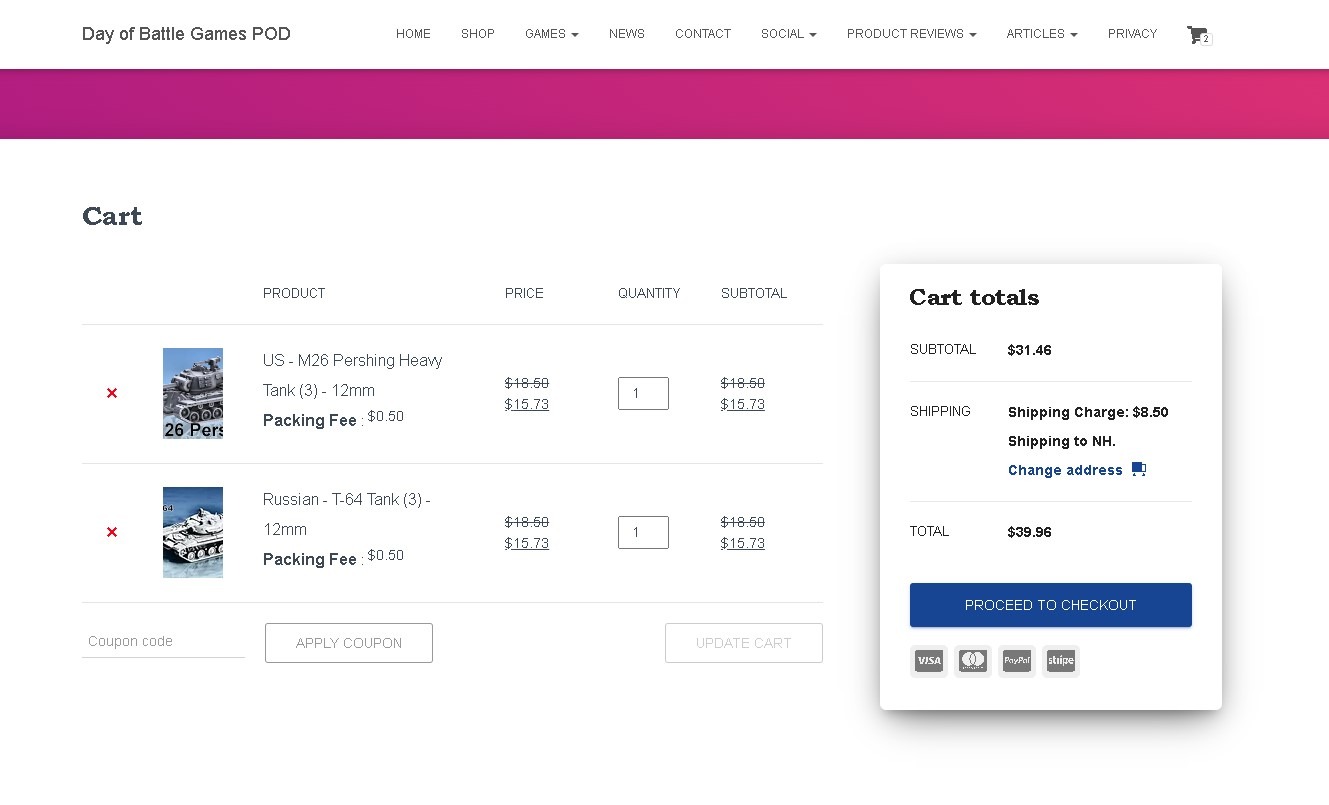The height and width of the screenshot is (805, 1329).
Task: Remove the Russian T-64 Tank item
Action: point(112,532)
